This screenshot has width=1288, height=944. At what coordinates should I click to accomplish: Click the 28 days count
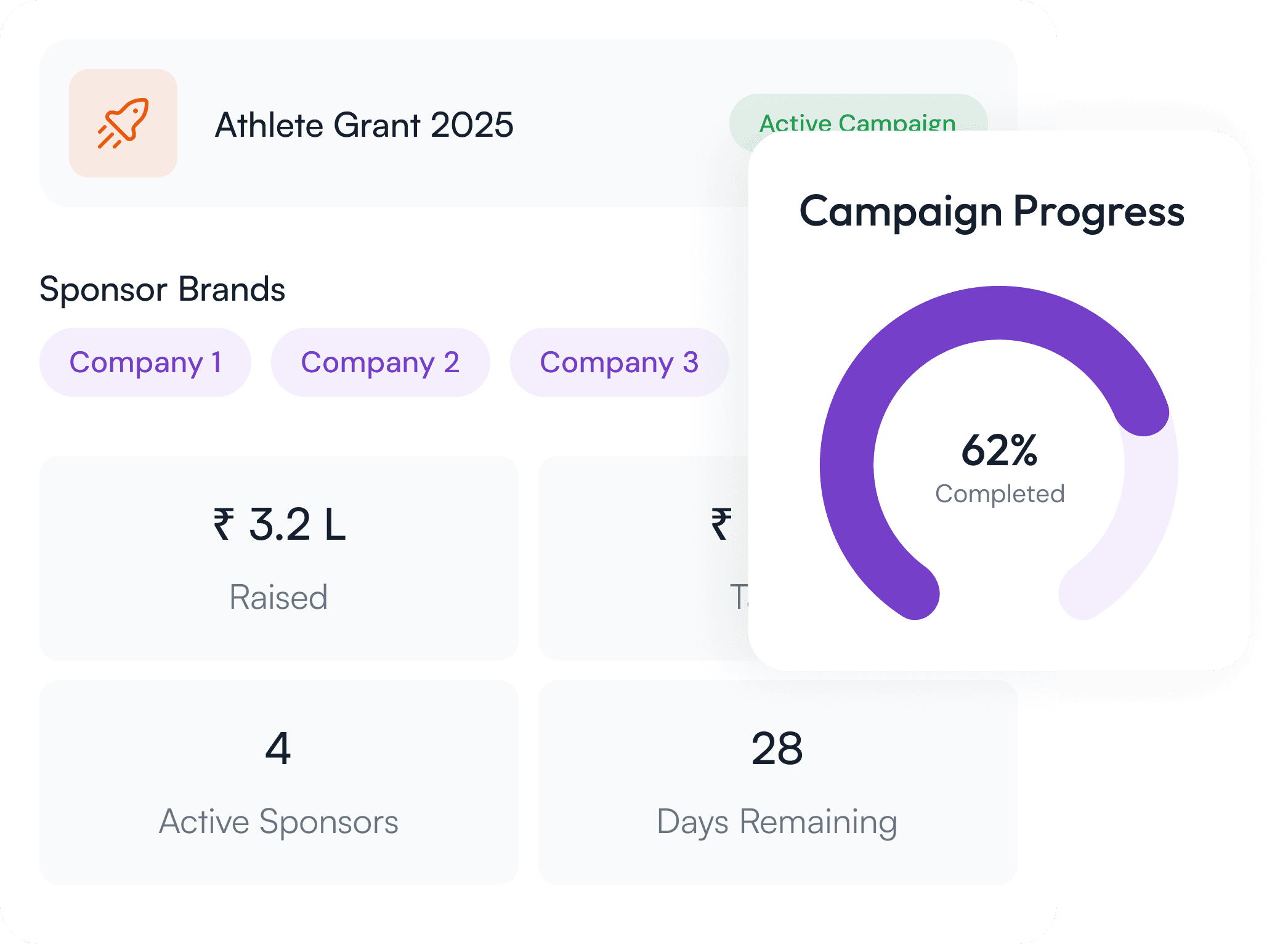tap(777, 749)
